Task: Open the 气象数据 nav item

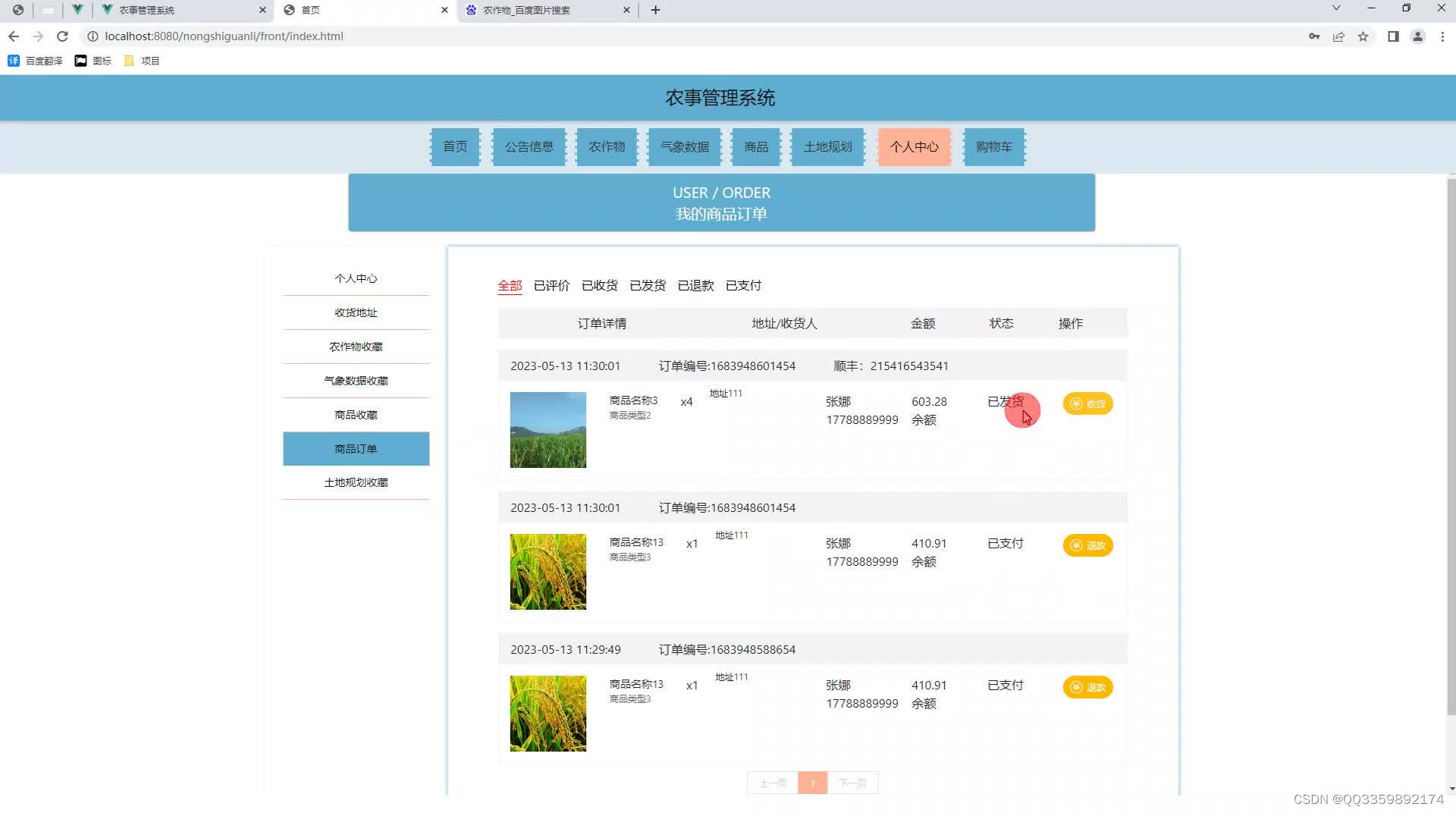Action: click(x=685, y=146)
